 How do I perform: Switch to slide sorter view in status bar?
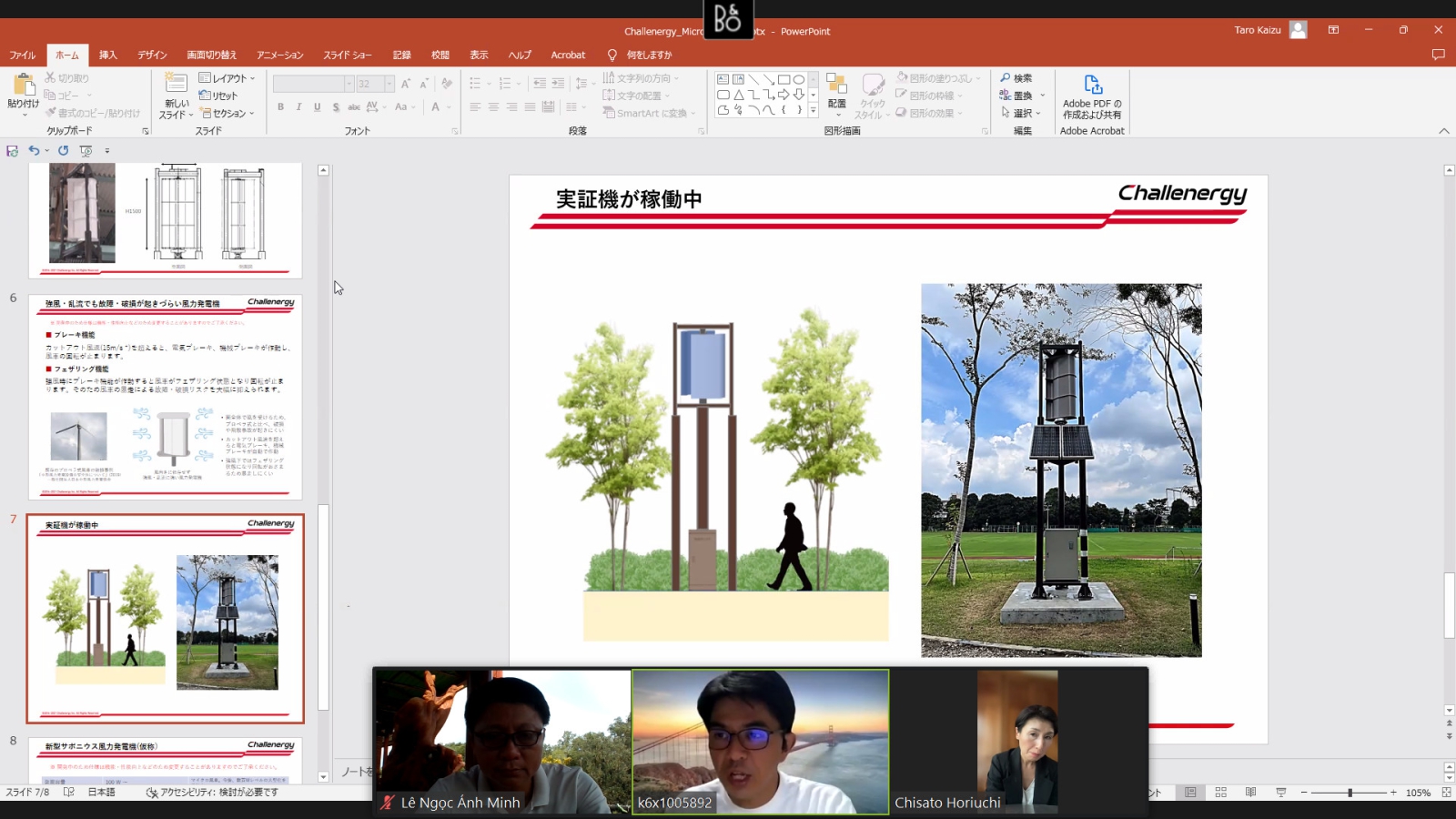point(1221,793)
